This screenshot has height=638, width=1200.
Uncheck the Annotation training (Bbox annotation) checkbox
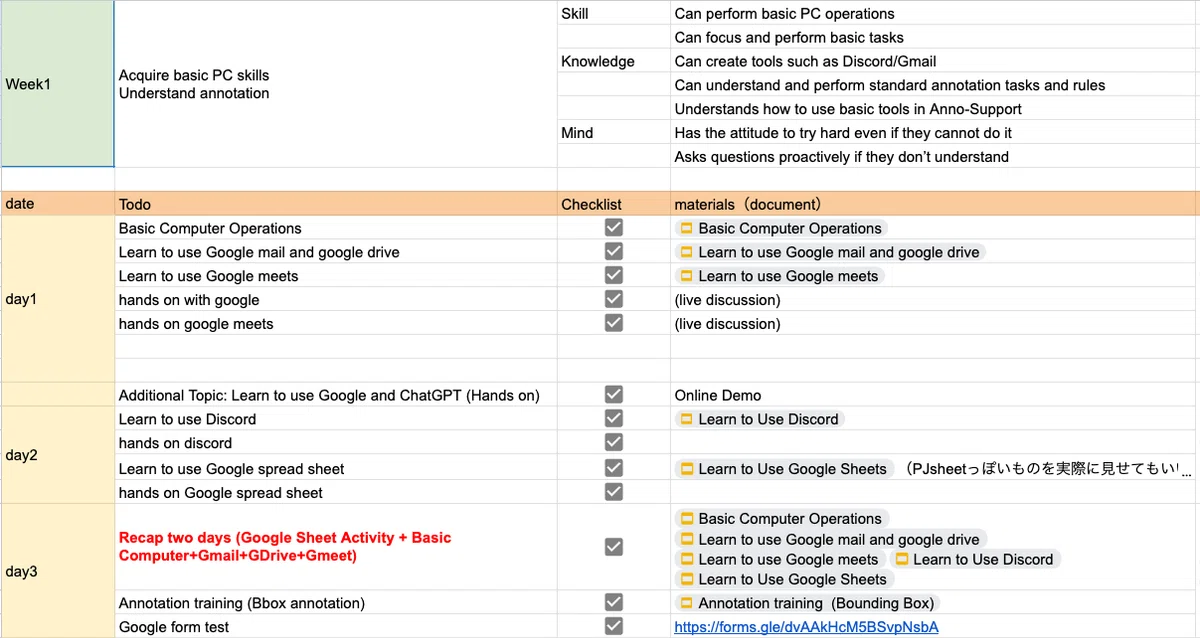[x=614, y=602]
